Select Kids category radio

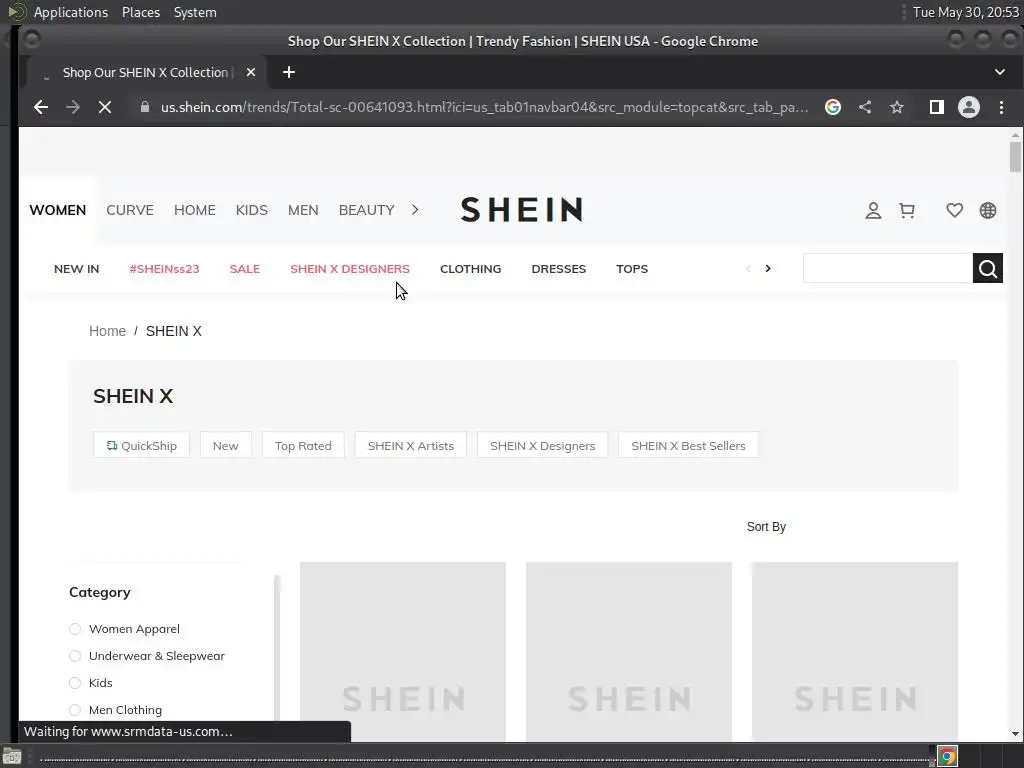point(75,683)
